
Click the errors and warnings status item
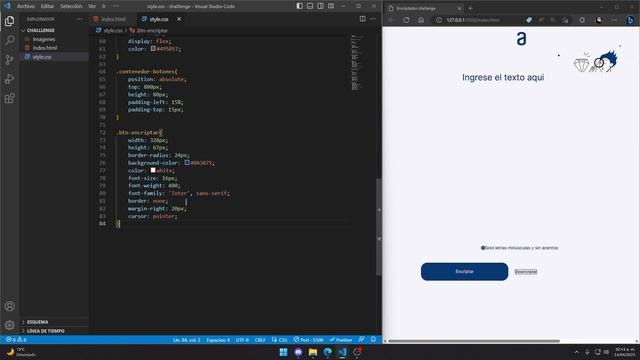click(x=16, y=340)
